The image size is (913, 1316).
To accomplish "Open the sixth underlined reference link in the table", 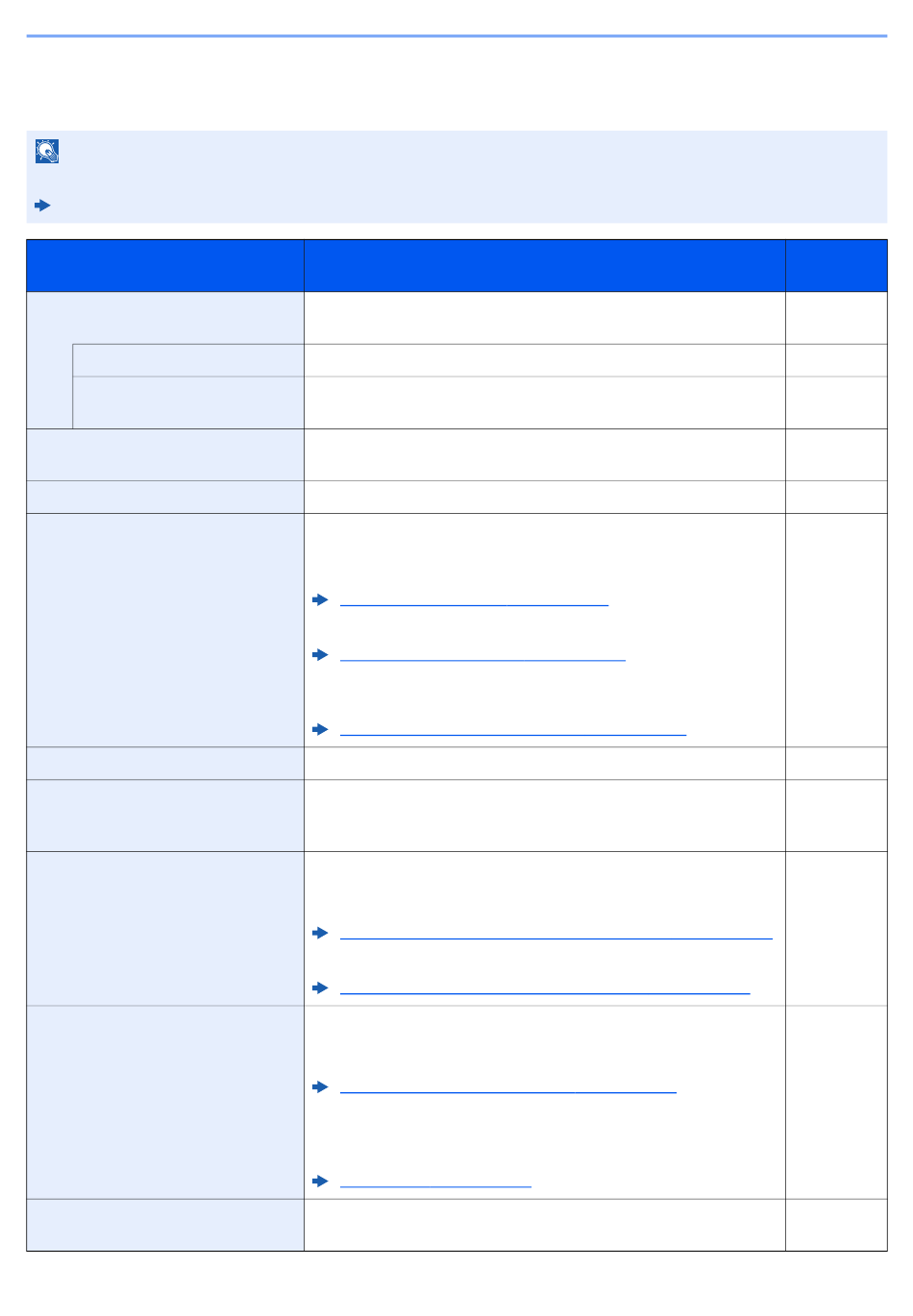I will 508,1087.
